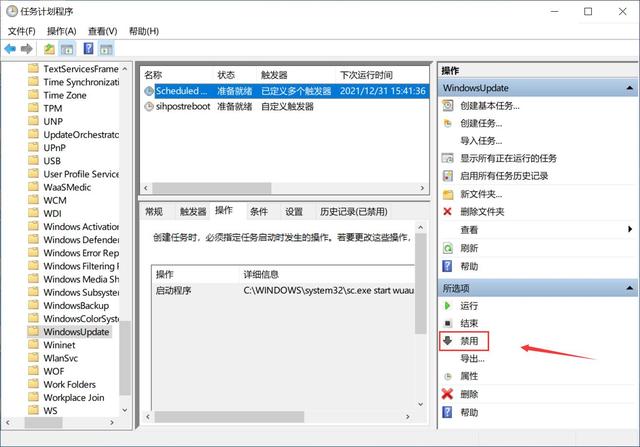Open the 帮助(H) menu
Image resolution: width=640 pixels, height=447 pixels.
pyautogui.click(x=144, y=31)
